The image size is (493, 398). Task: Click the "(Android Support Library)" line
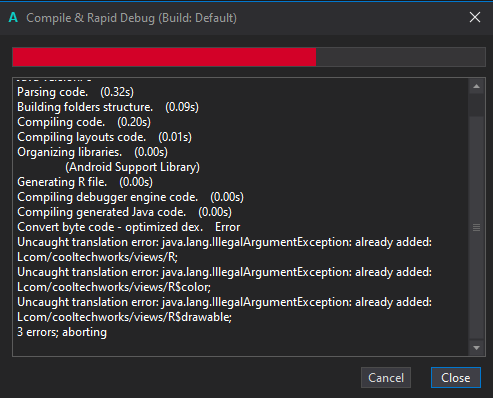click(x=132, y=167)
